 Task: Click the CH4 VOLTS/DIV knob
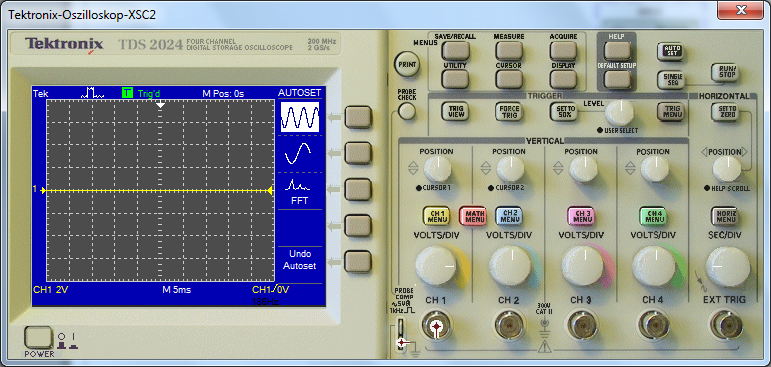(654, 266)
